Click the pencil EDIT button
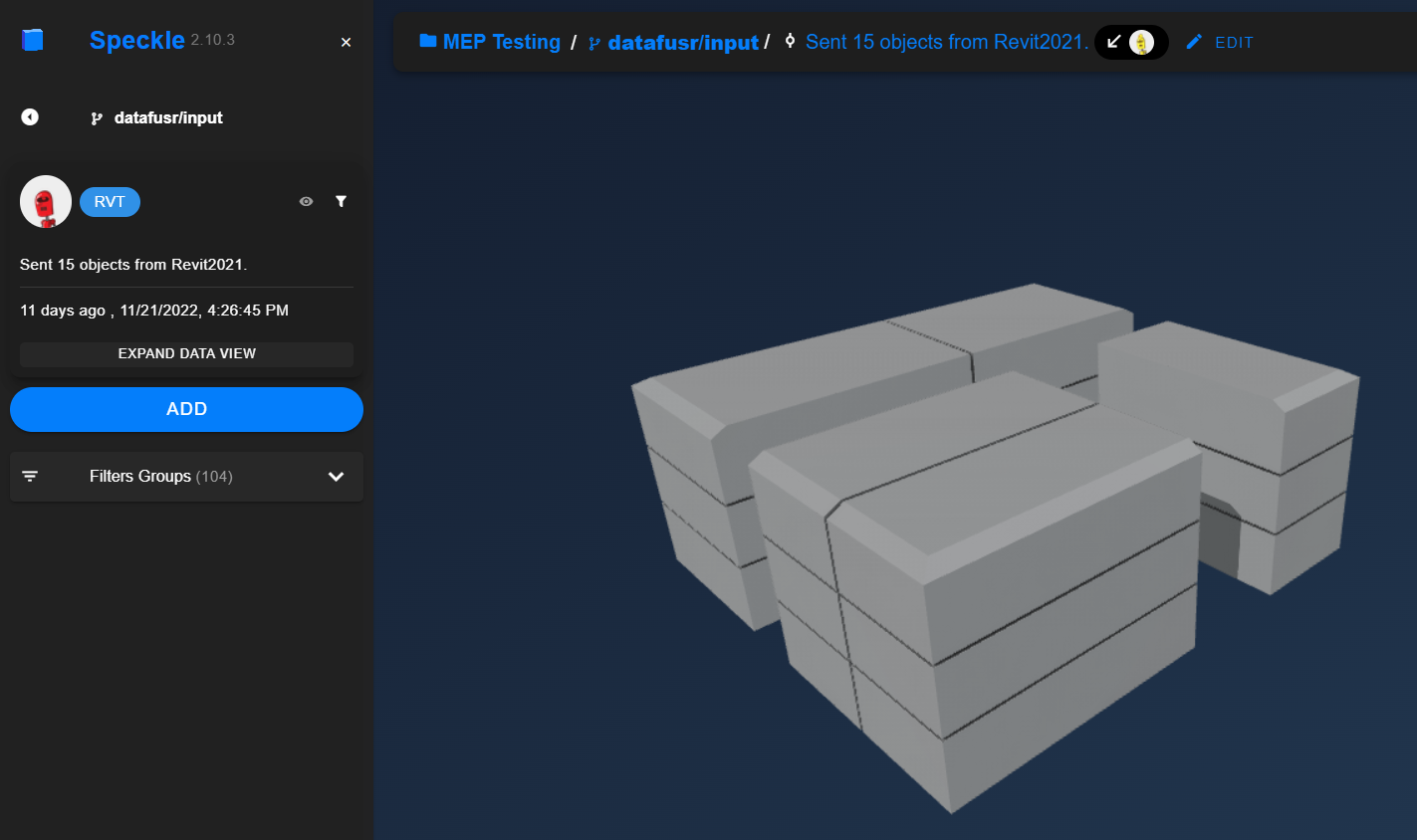The image size is (1417, 840). tap(1220, 42)
